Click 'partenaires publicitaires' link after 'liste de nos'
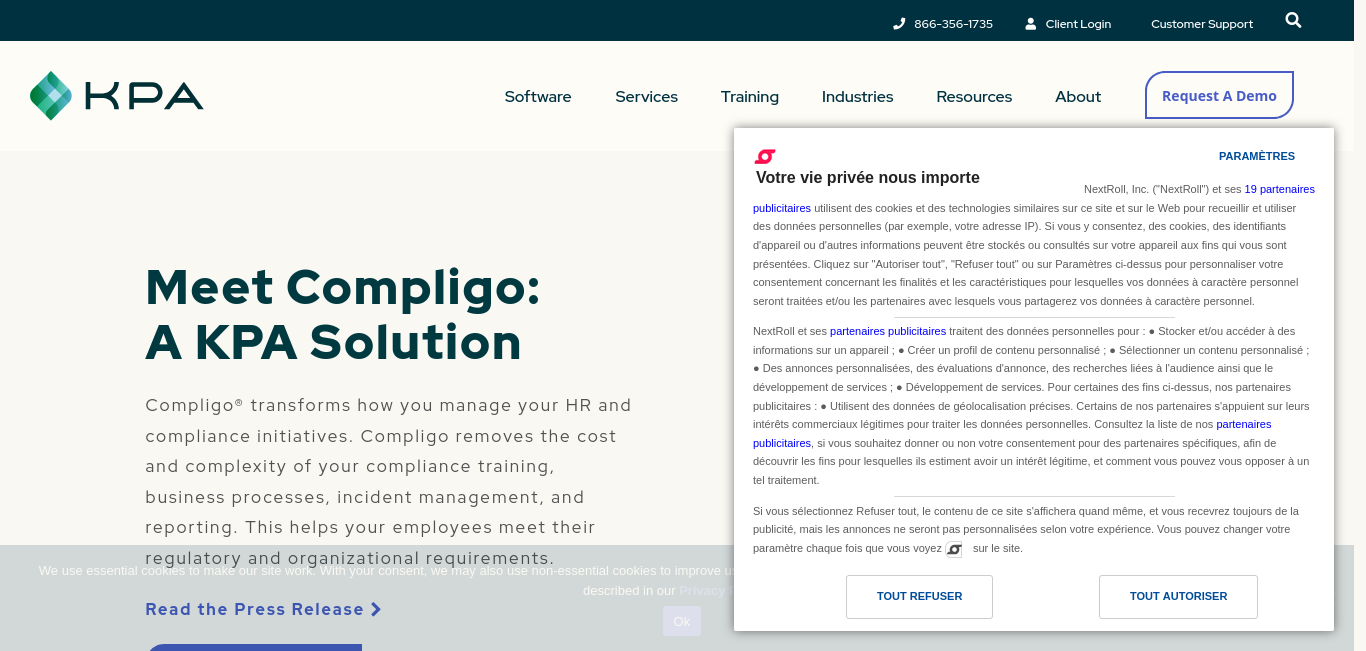Viewport: 1366px width, 651px height. [x=1244, y=424]
